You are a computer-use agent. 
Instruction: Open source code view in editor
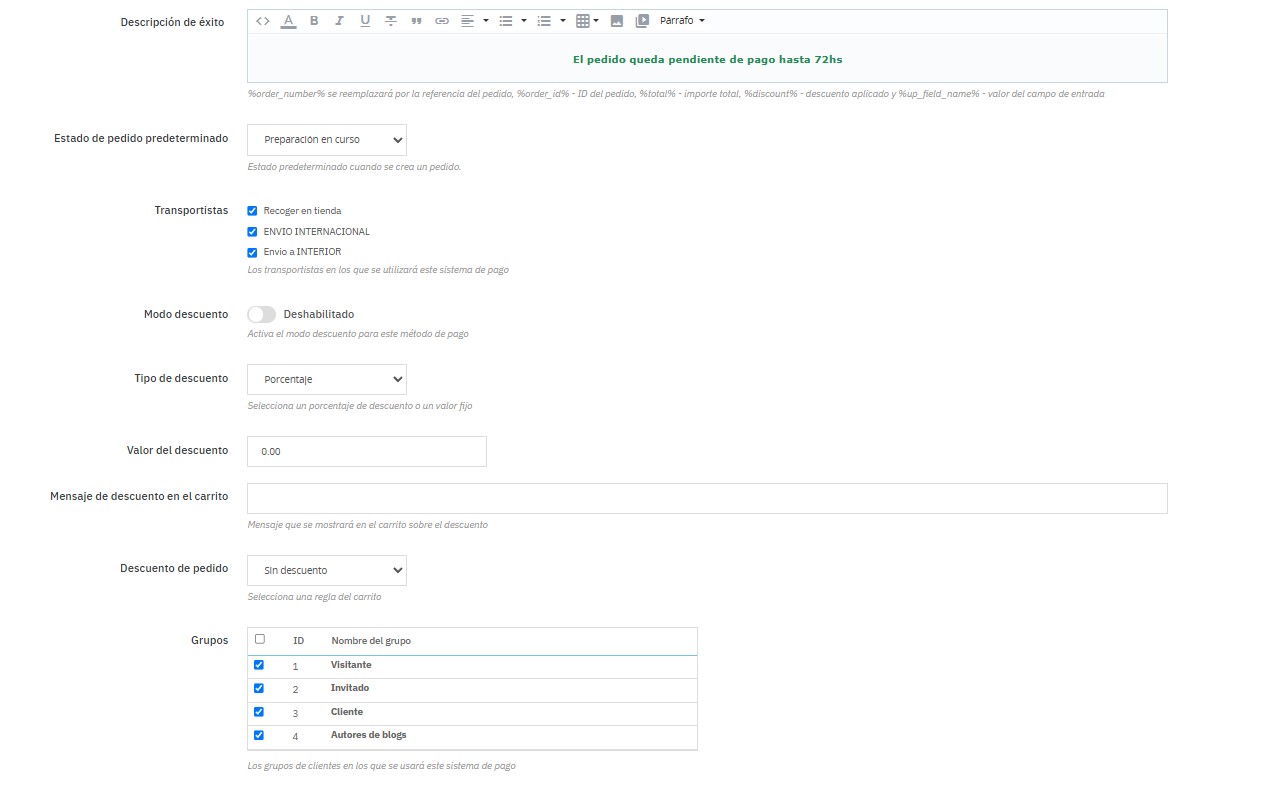(x=263, y=21)
